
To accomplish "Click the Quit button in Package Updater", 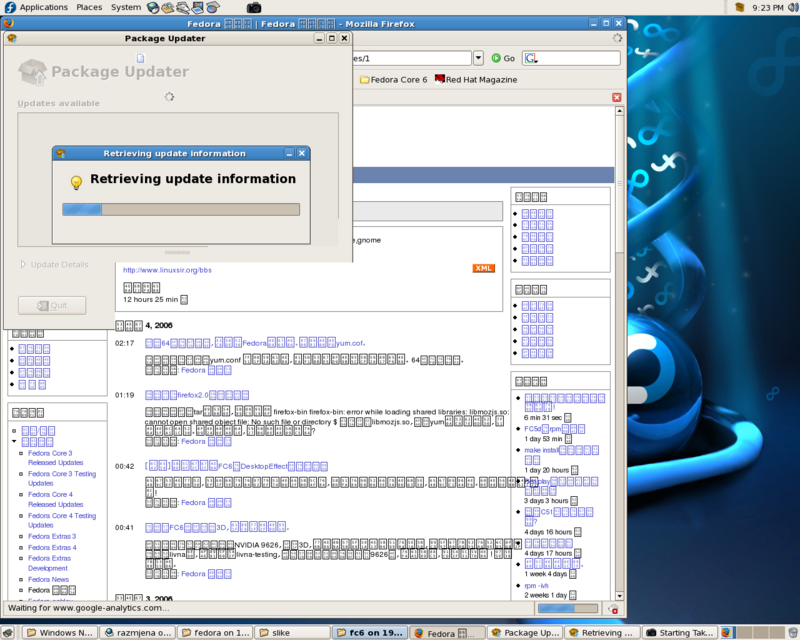I will [52, 305].
